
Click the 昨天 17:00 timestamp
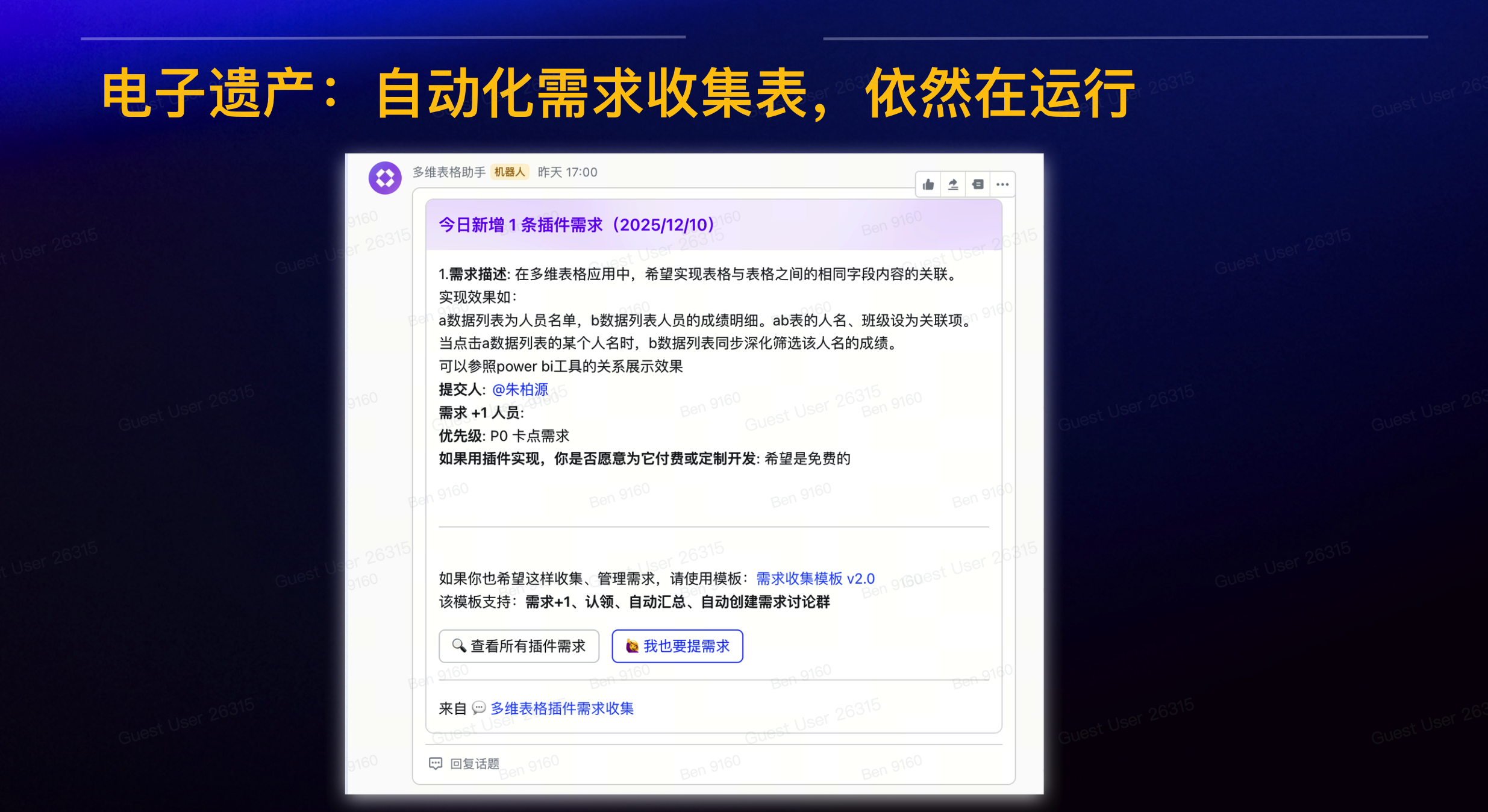(x=567, y=172)
